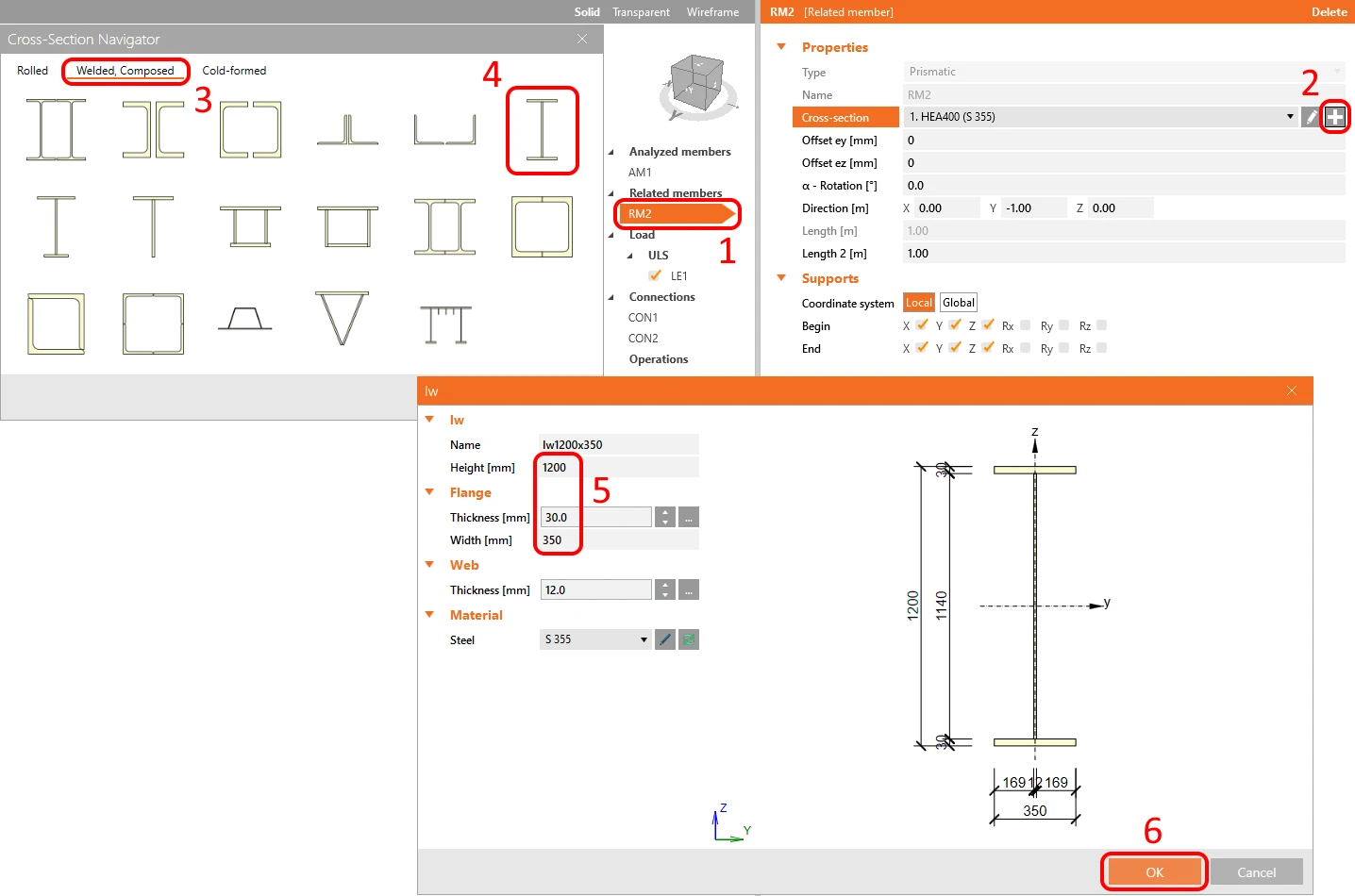Click the edit steel material pencil icon
Viewport: 1355px width, 896px height.
(665, 639)
